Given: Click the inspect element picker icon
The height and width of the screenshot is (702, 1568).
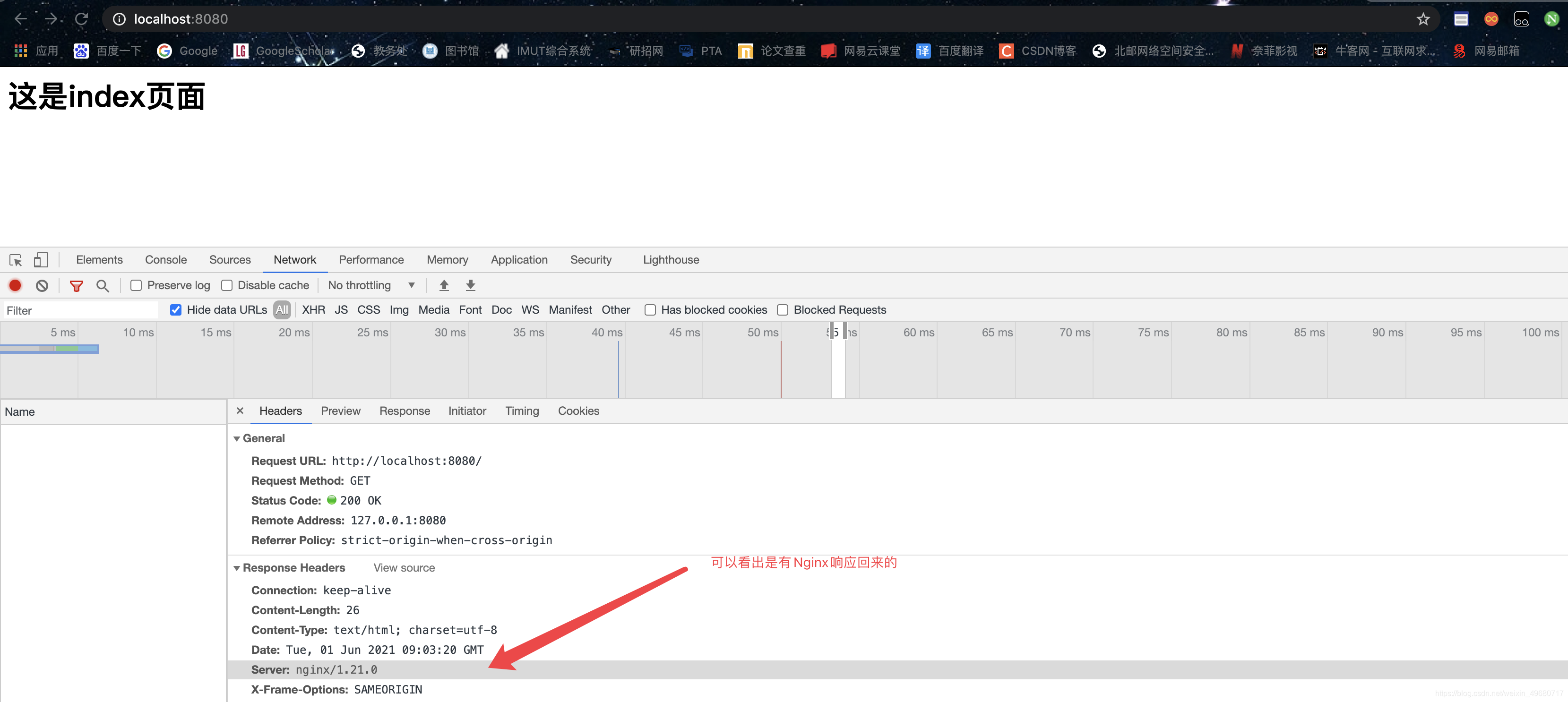Looking at the screenshot, I should click(16, 260).
